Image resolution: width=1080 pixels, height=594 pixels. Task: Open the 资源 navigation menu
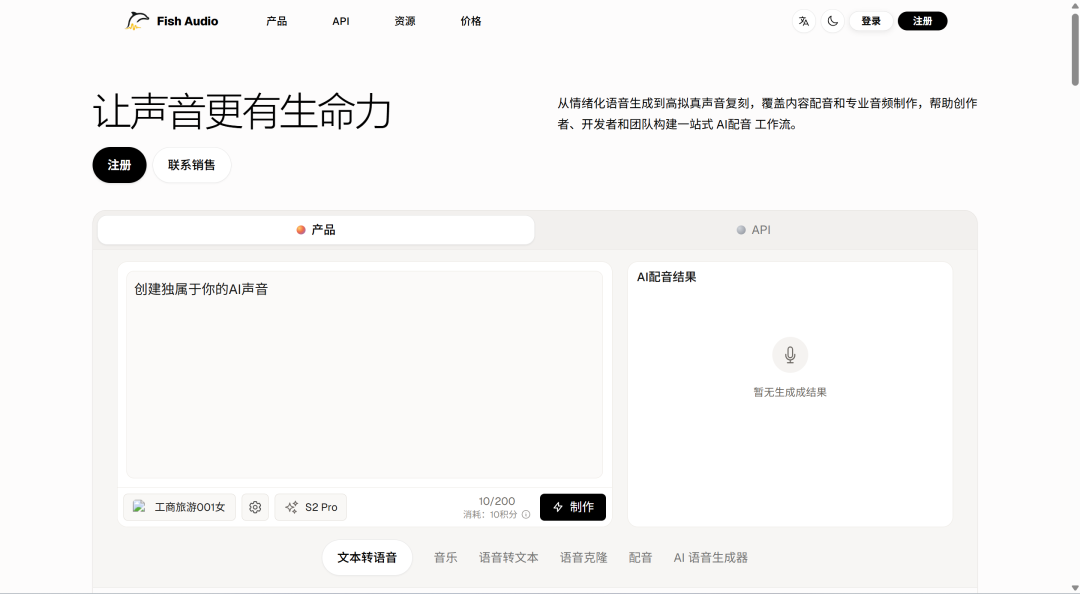[x=404, y=21]
